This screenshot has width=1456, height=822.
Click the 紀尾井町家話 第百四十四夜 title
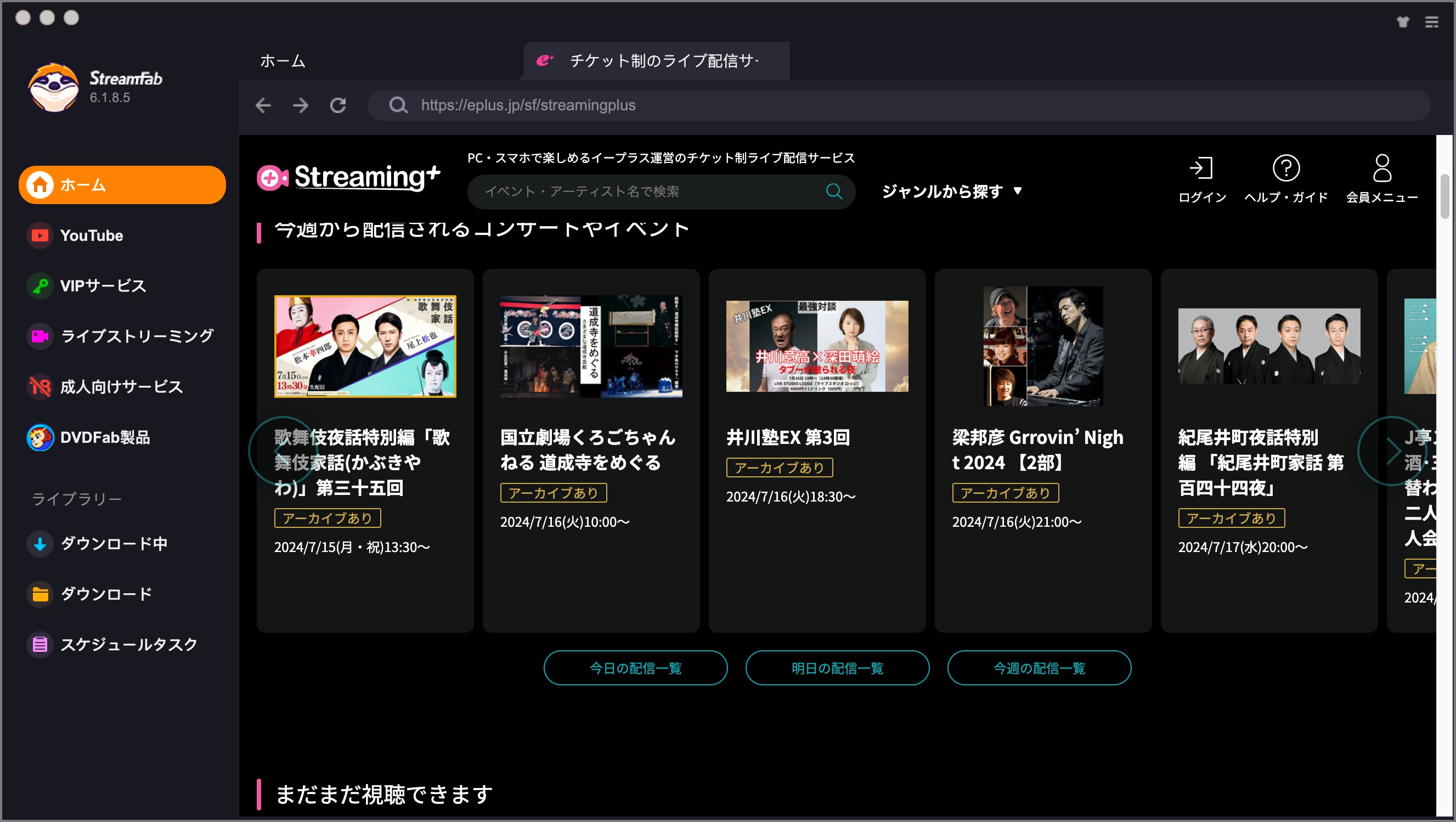pos(1261,463)
